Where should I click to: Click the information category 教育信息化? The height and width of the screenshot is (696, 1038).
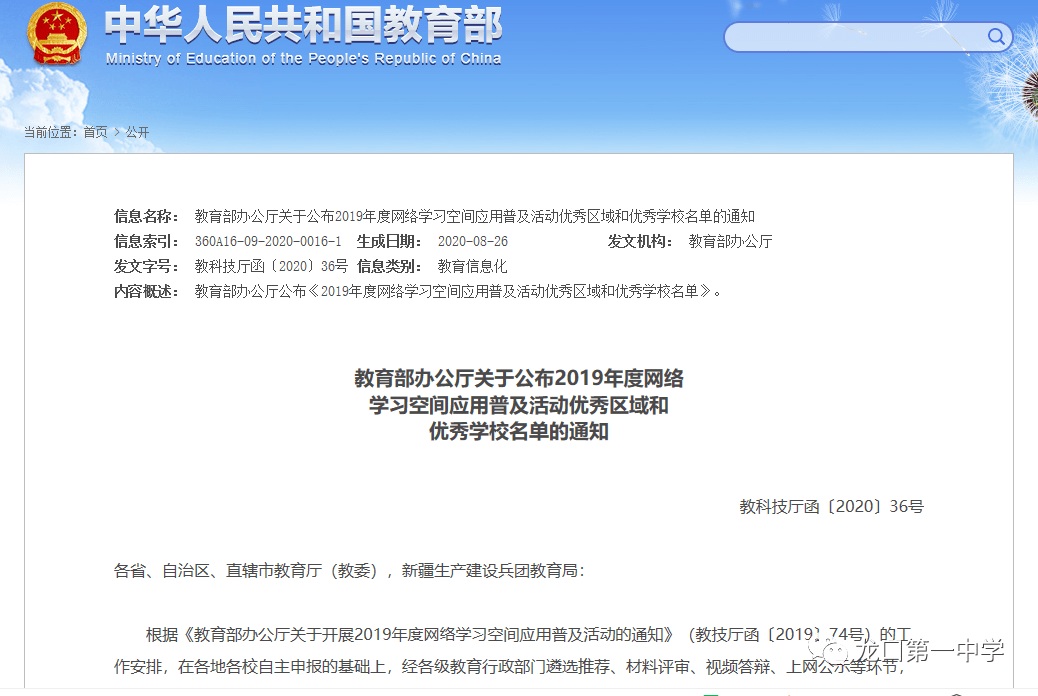[472, 266]
